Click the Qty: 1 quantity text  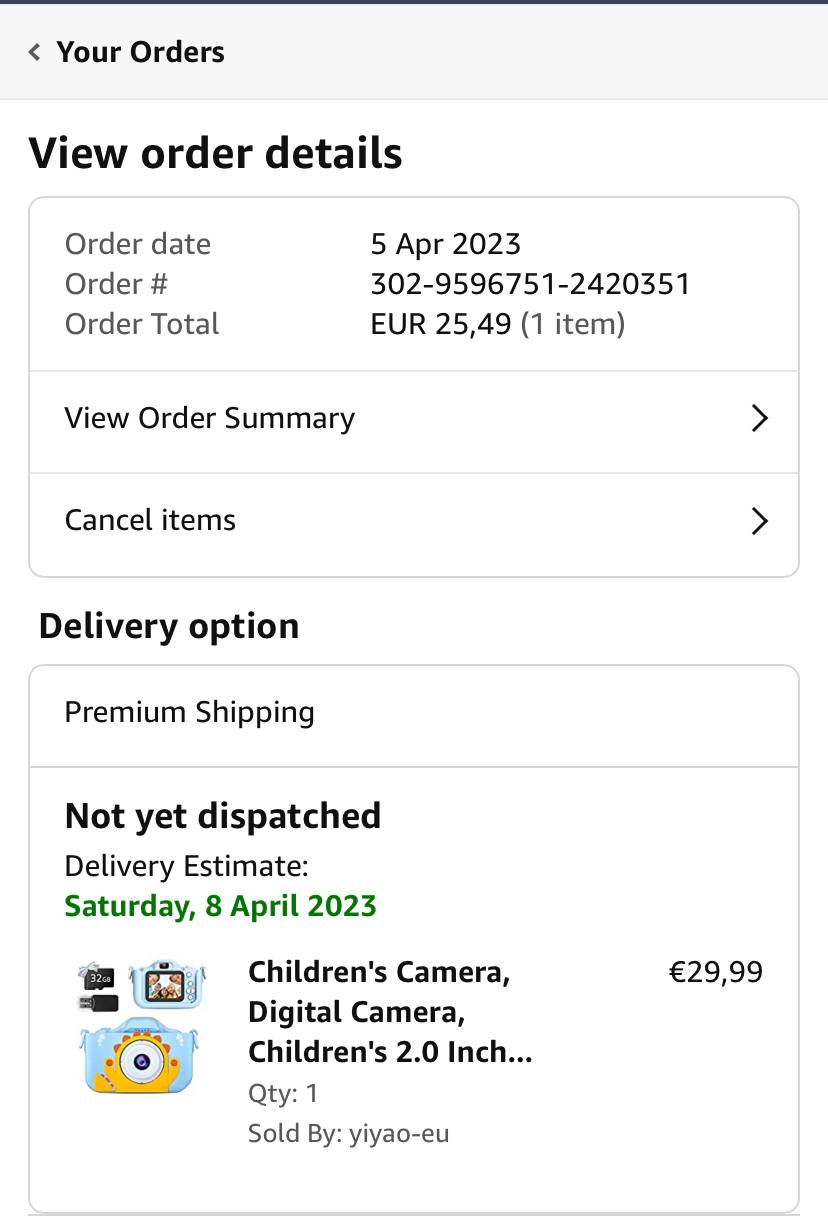283,1093
